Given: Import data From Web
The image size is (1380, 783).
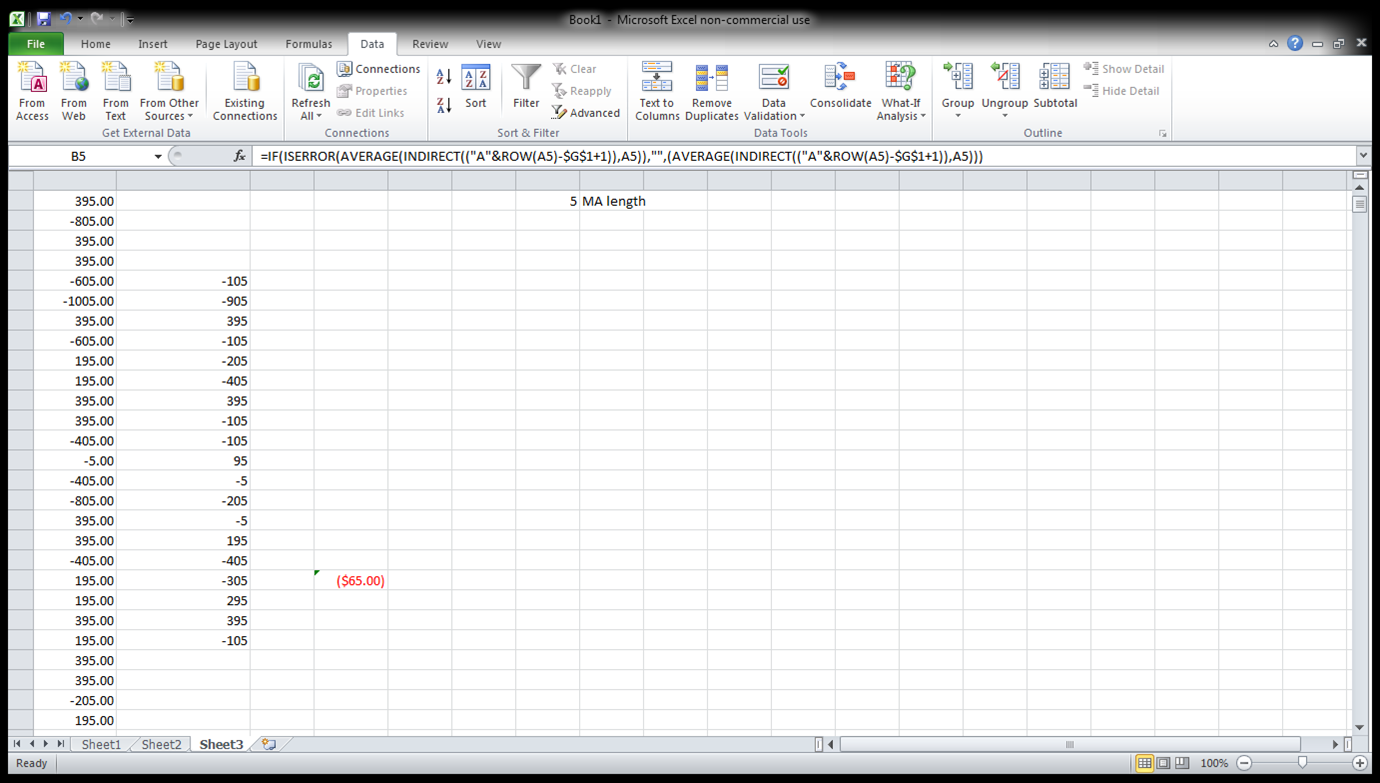Looking at the screenshot, I should (74, 92).
